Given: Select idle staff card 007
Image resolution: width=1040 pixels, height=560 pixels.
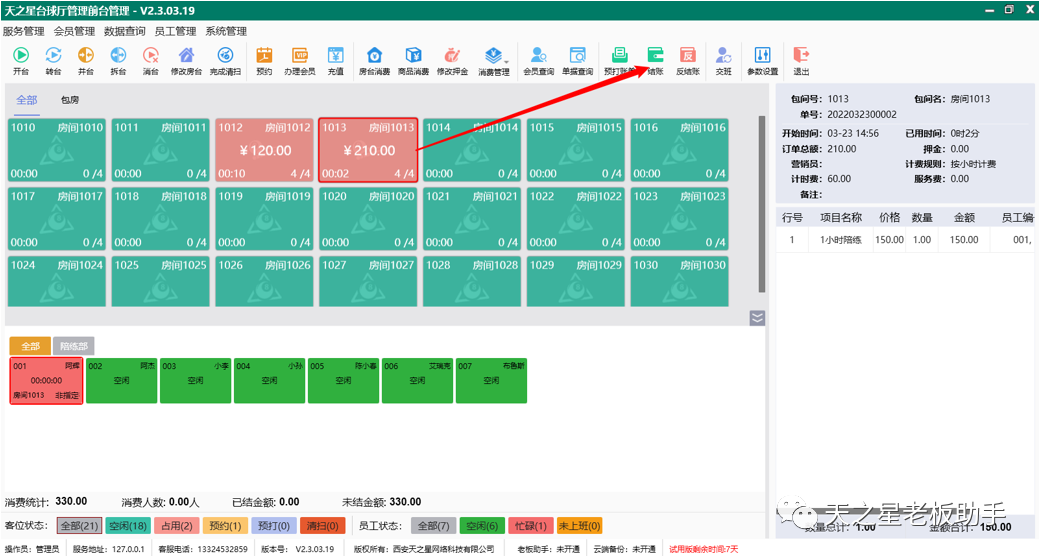Looking at the screenshot, I should pos(491,381).
